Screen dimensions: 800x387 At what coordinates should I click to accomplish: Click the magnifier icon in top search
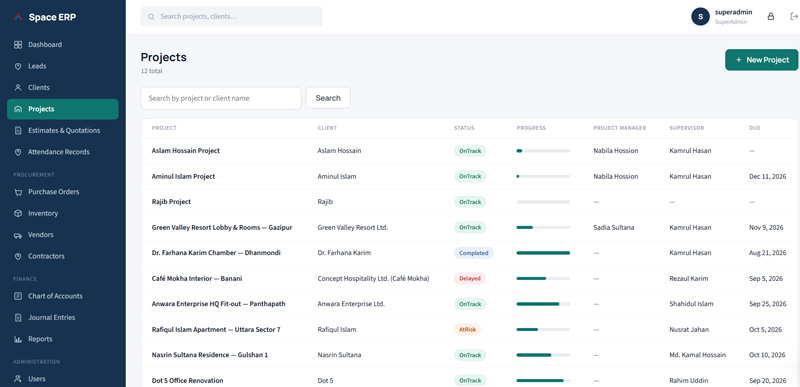pyautogui.click(x=151, y=17)
